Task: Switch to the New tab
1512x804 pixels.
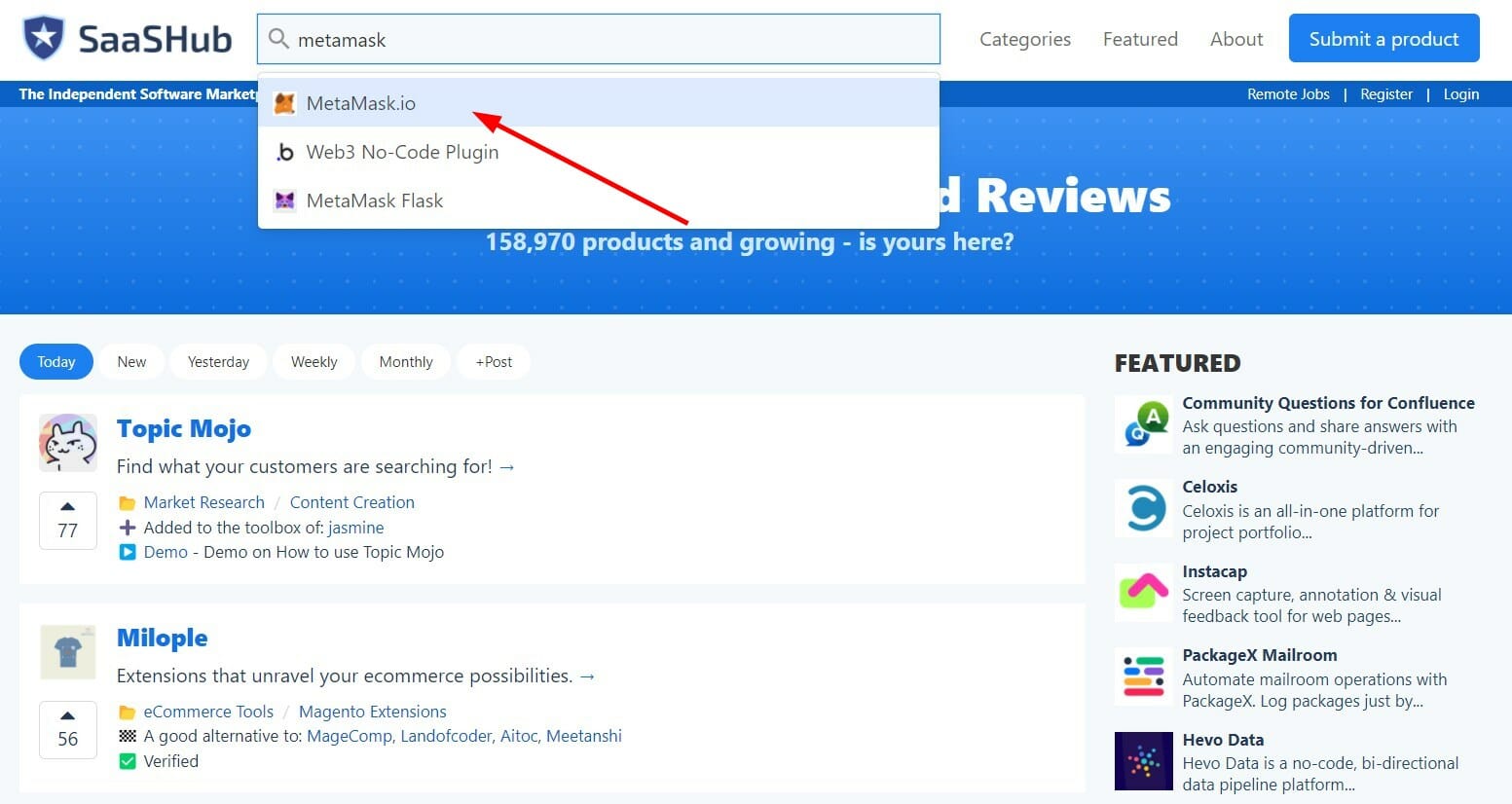Action: coord(131,362)
